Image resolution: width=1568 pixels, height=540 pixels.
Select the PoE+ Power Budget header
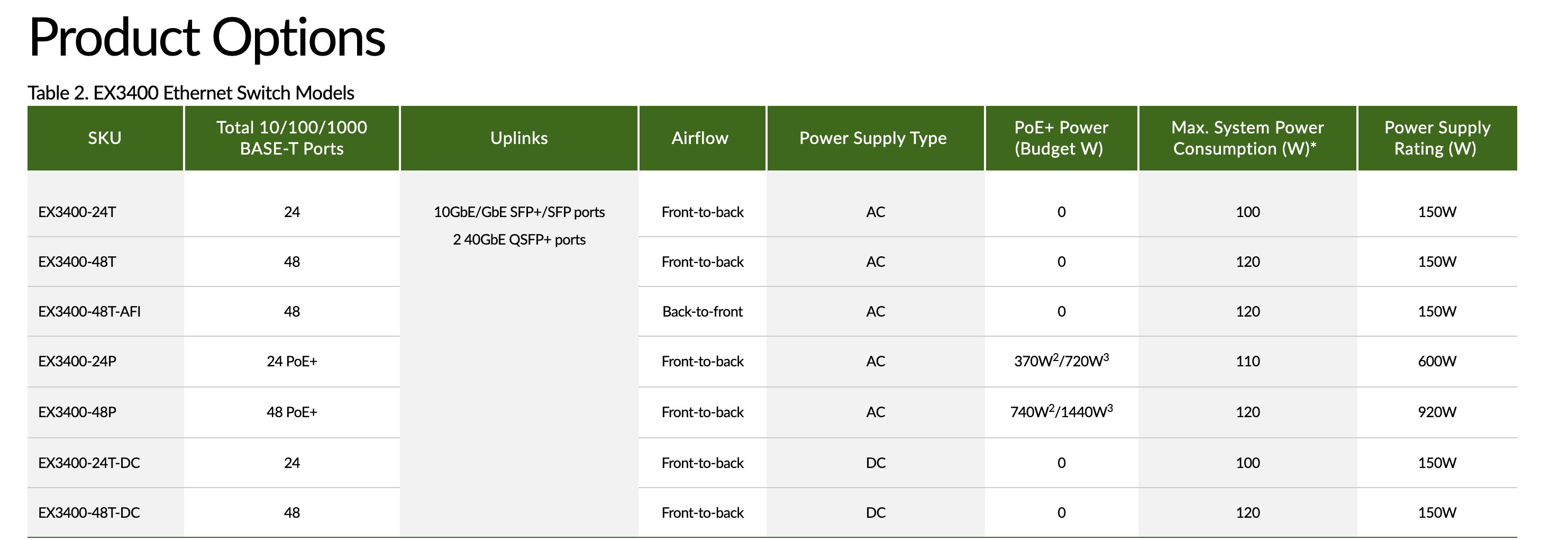point(1062,138)
